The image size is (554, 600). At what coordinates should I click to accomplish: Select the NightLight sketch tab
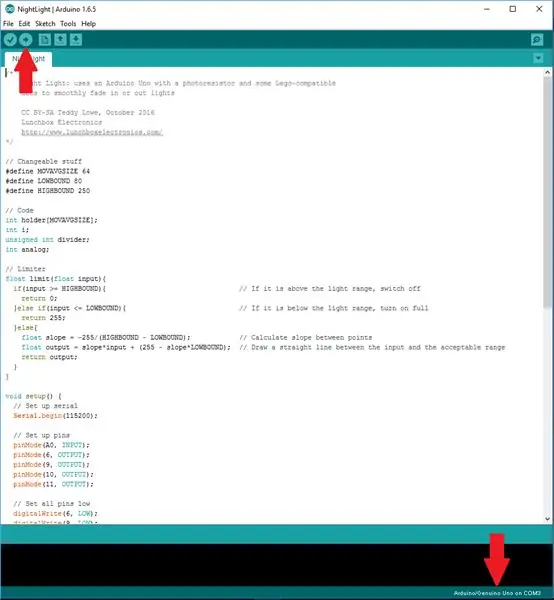(x=28, y=59)
